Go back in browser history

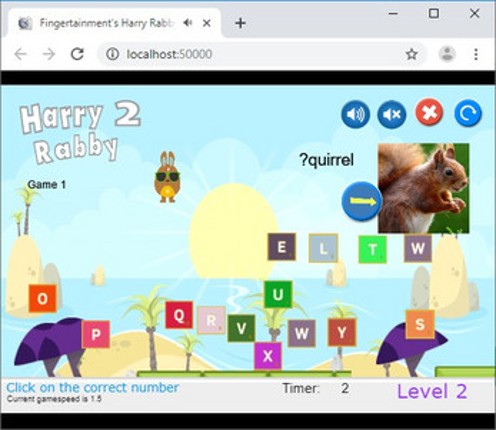[x=21, y=54]
